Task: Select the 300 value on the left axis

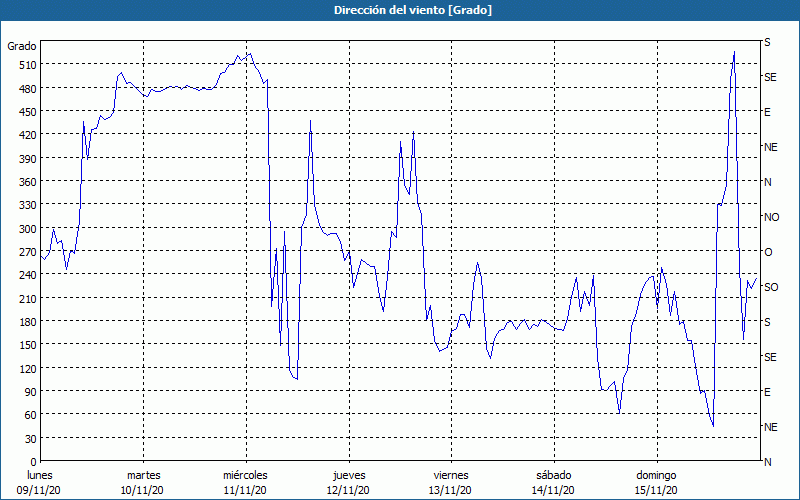Action: click(27, 228)
